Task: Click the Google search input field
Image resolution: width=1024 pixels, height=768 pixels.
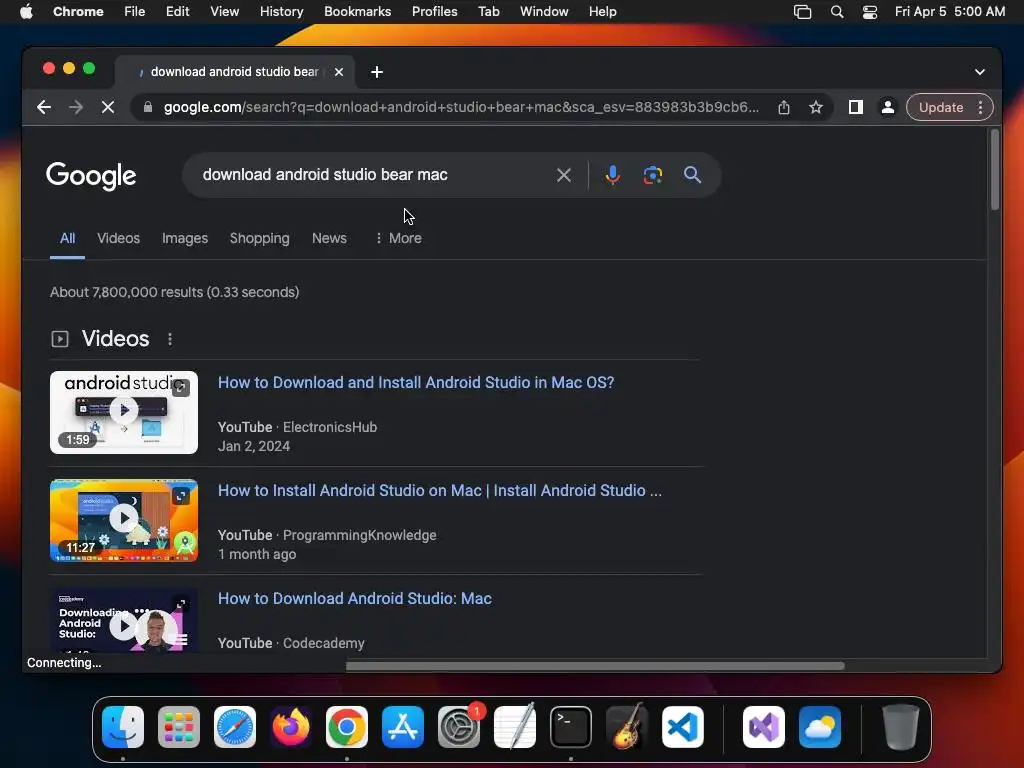Action: [x=372, y=175]
